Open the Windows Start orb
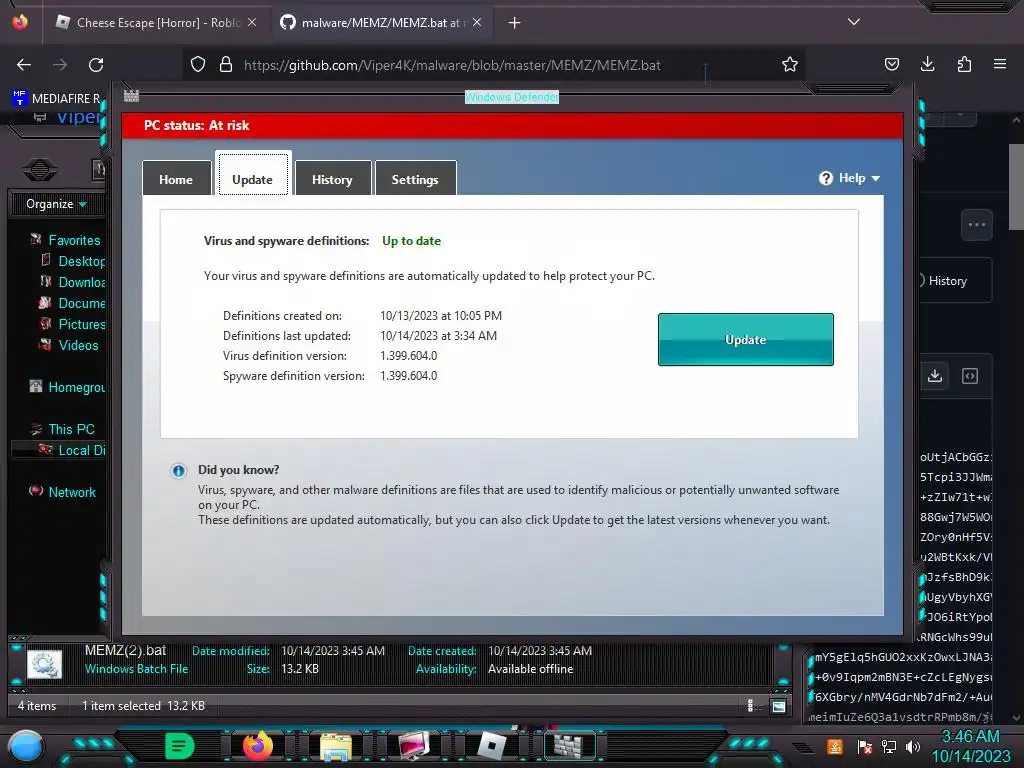 (x=26, y=747)
